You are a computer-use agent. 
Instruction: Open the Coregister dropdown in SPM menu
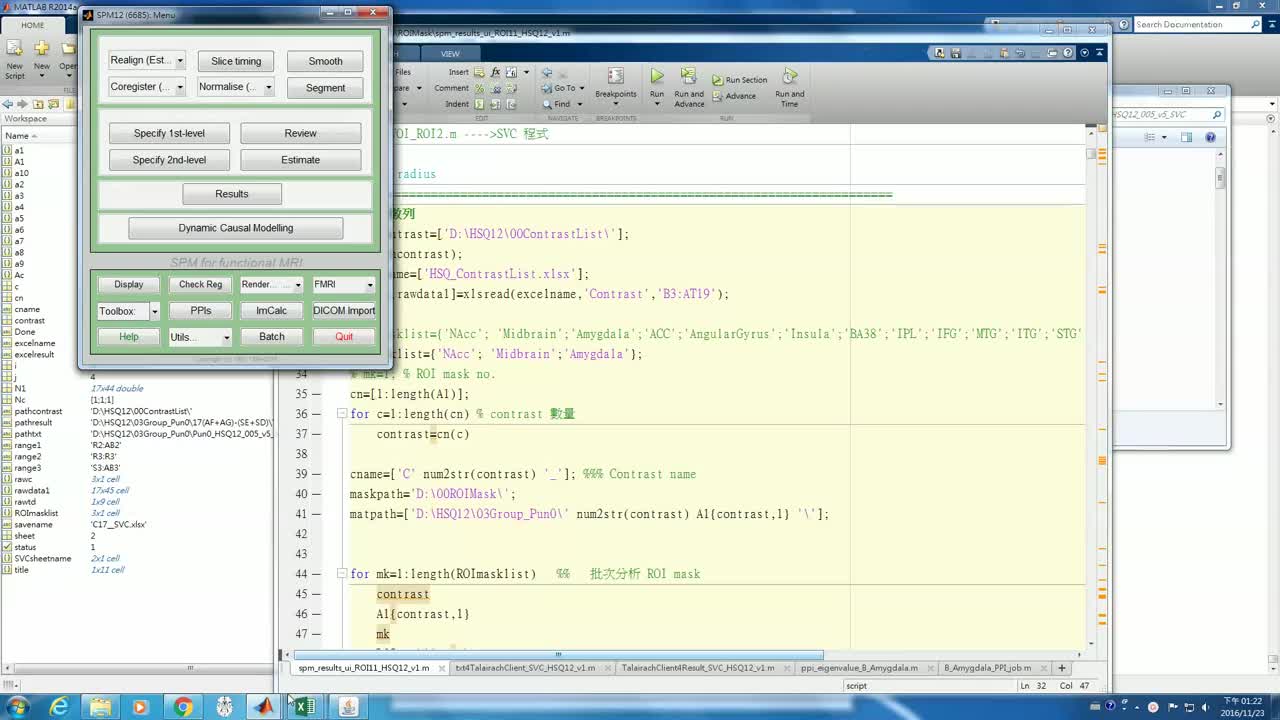coord(147,87)
